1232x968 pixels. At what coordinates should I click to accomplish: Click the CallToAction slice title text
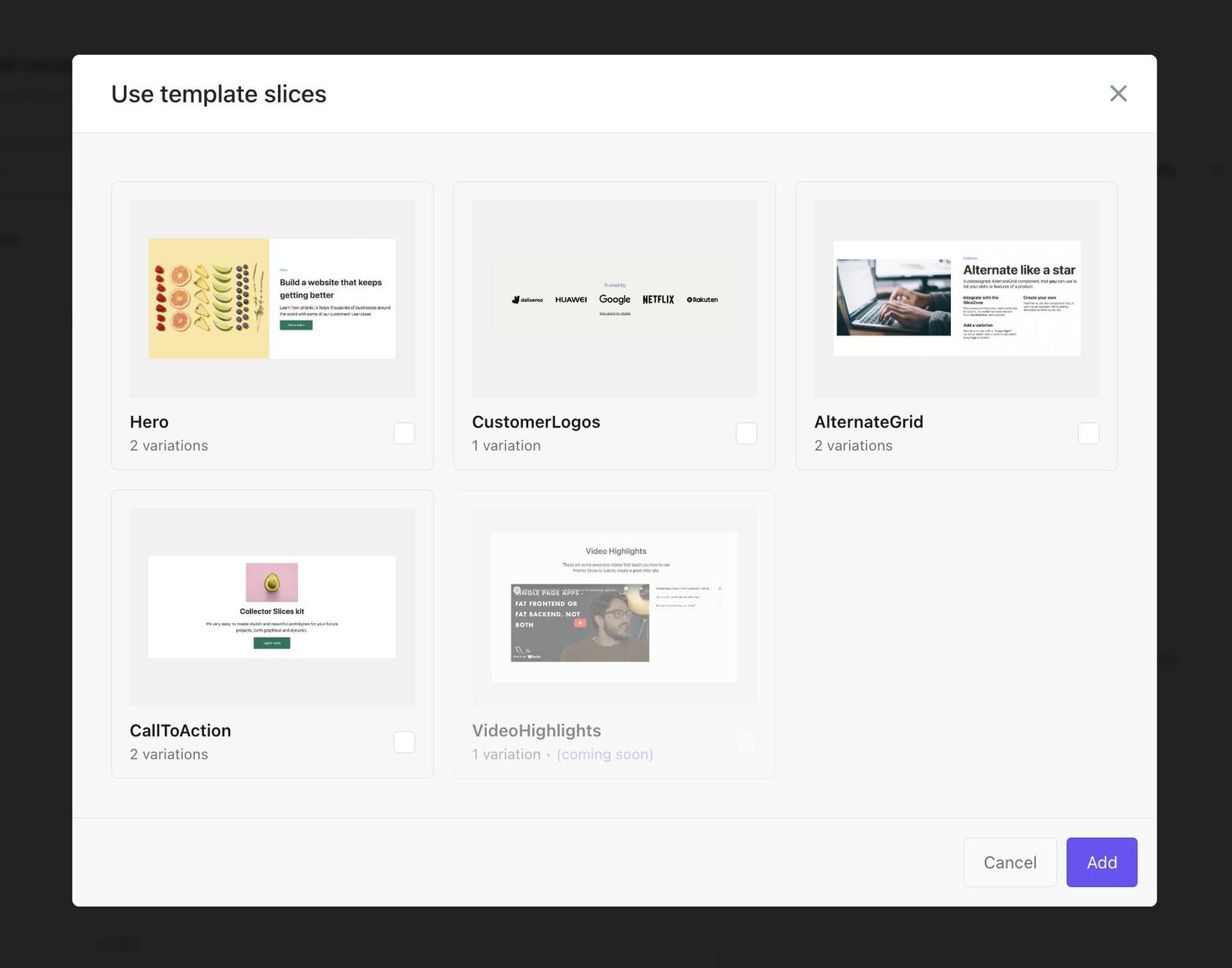click(179, 731)
